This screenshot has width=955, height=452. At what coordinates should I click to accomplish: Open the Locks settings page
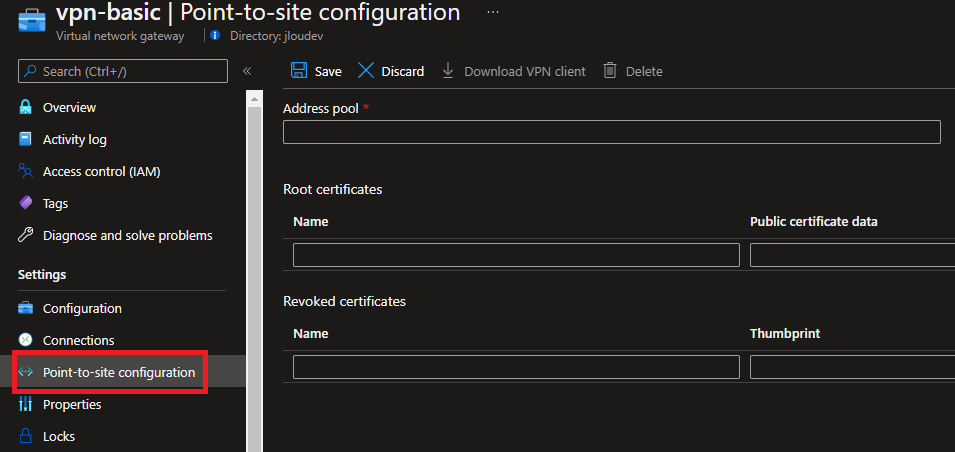[x=59, y=436]
